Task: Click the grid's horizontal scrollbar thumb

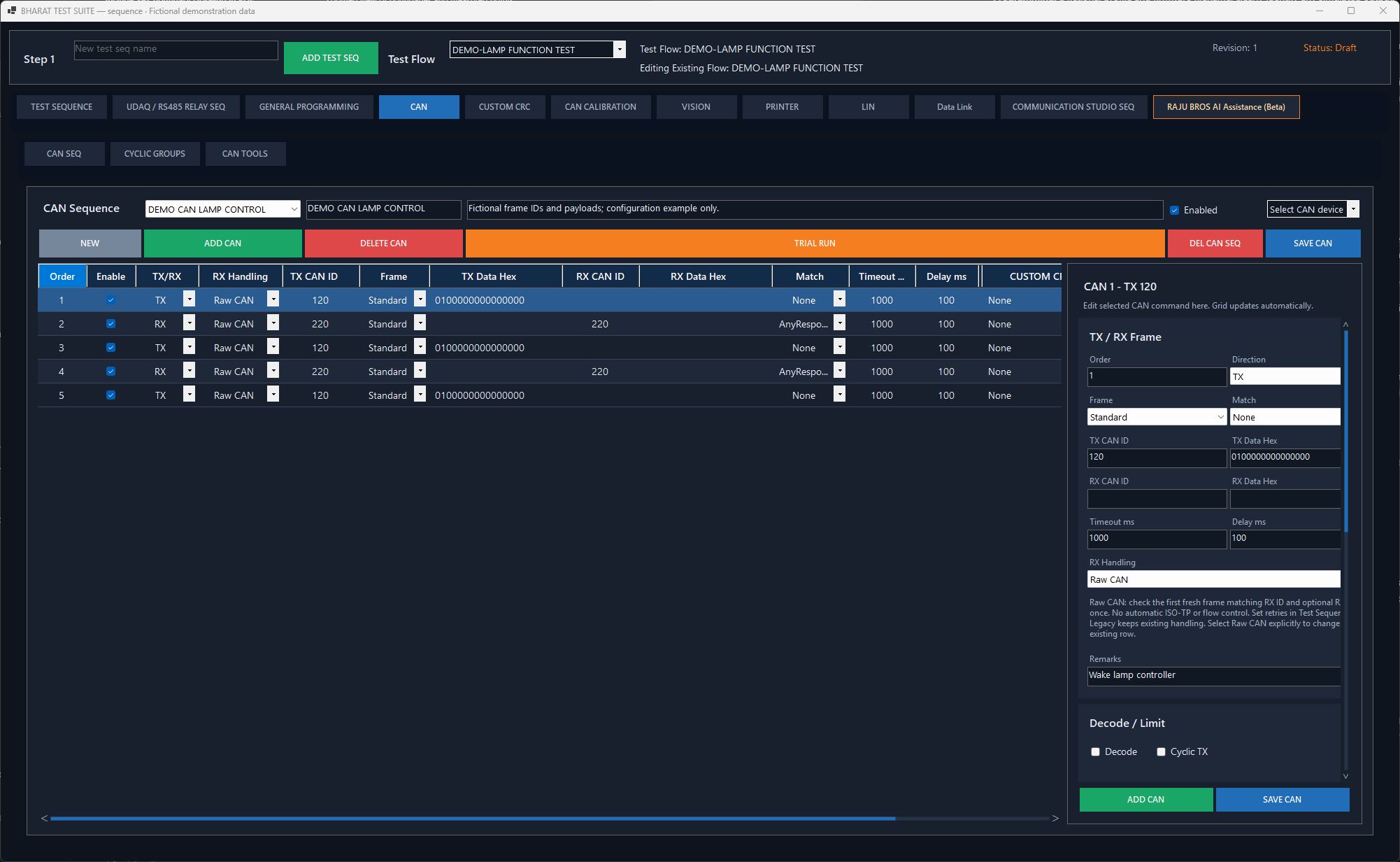Action: point(473,818)
